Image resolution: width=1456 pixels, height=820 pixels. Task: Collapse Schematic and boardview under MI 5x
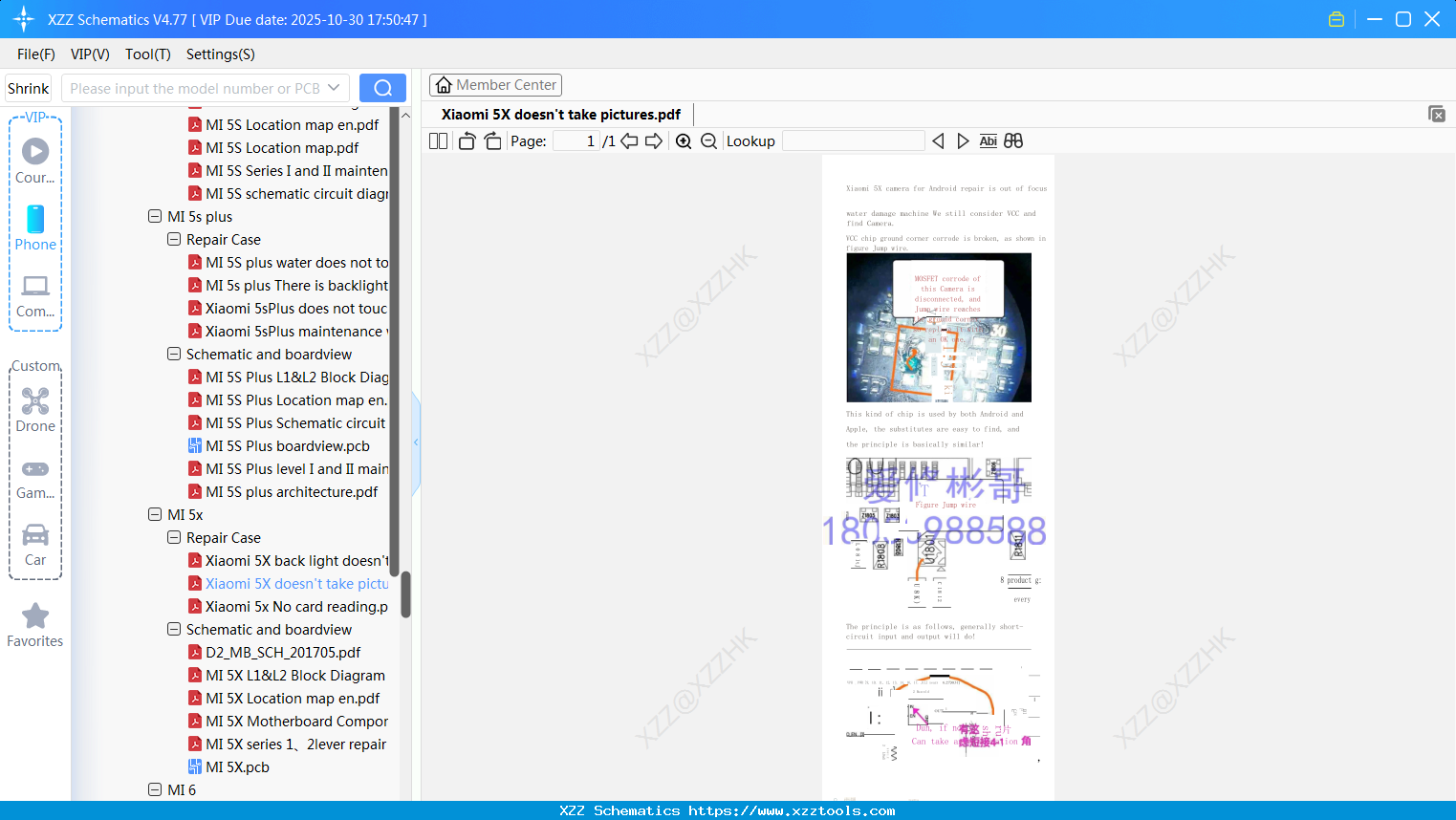[x=174, y=630]
